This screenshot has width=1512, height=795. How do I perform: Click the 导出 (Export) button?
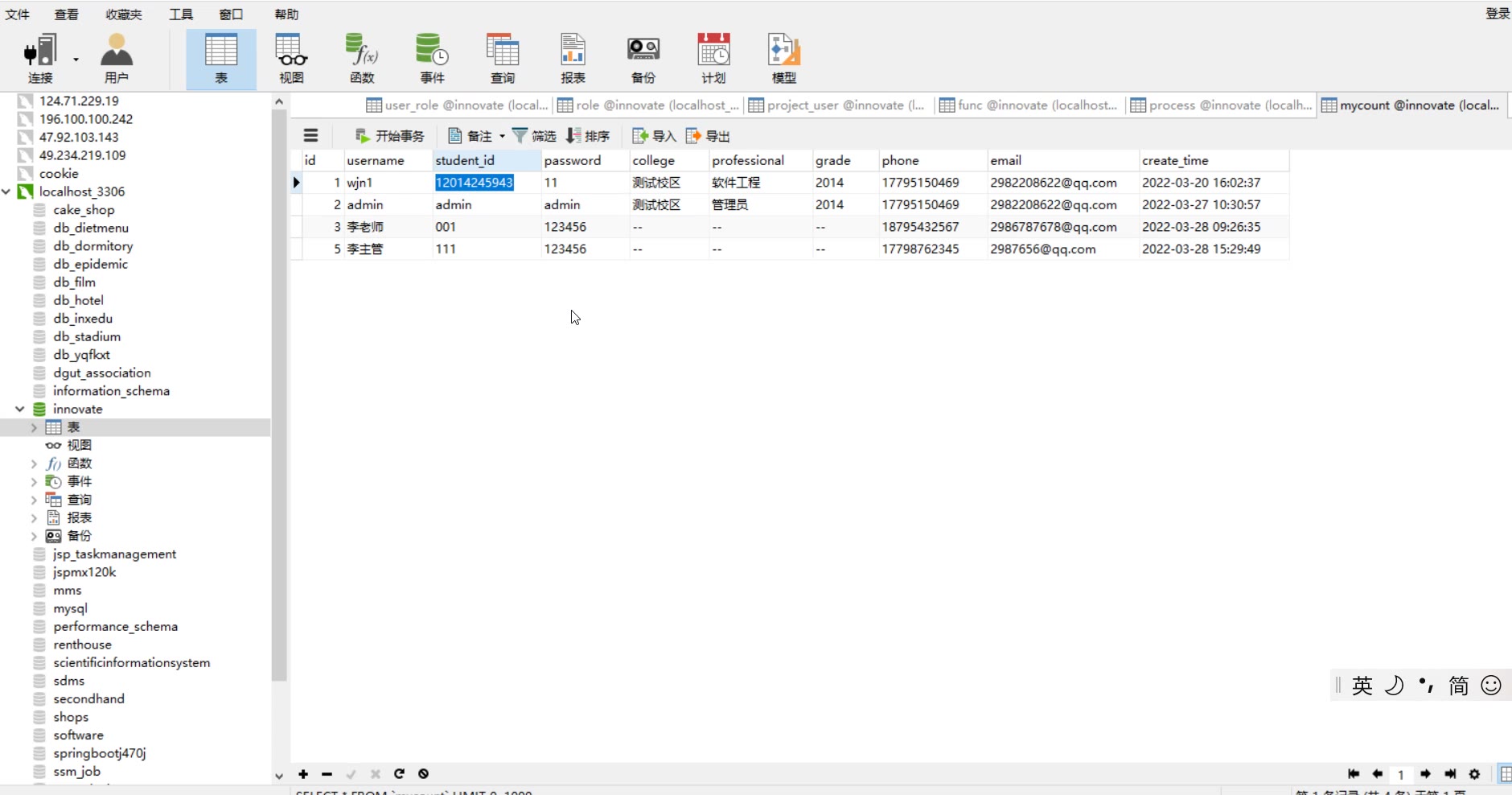pyautogui.click(x=708, y=135)
